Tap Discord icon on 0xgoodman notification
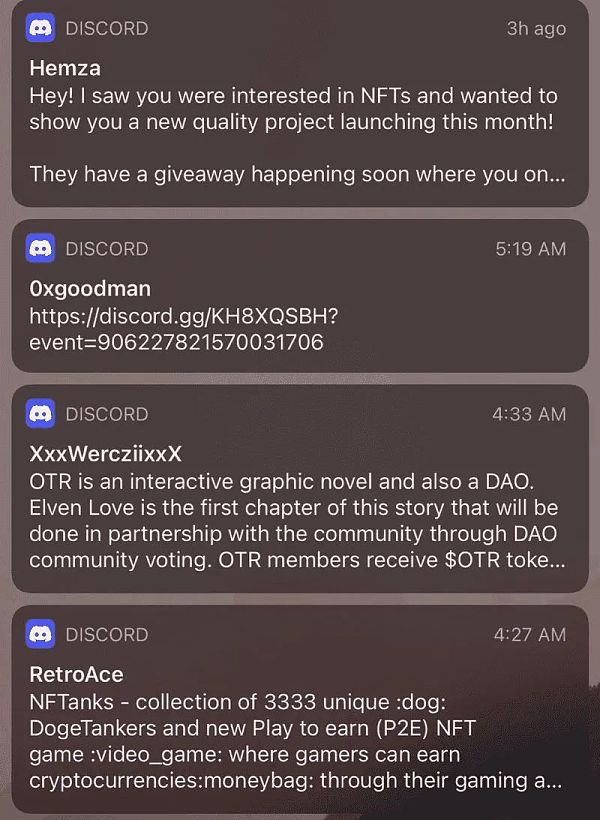Viewport: 600px width, 820px height. pos(40,248)
